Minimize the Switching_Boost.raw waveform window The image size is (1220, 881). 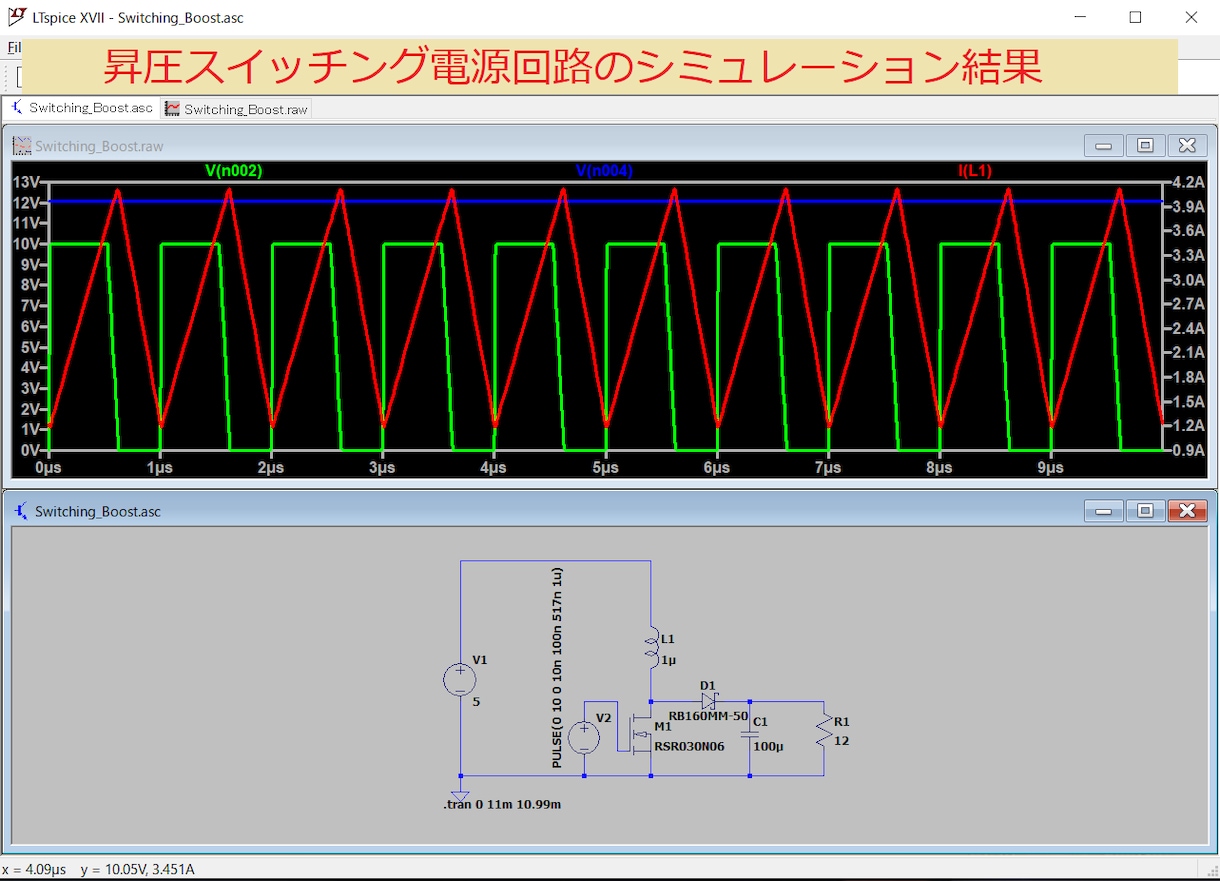[x=1103, y=146]
